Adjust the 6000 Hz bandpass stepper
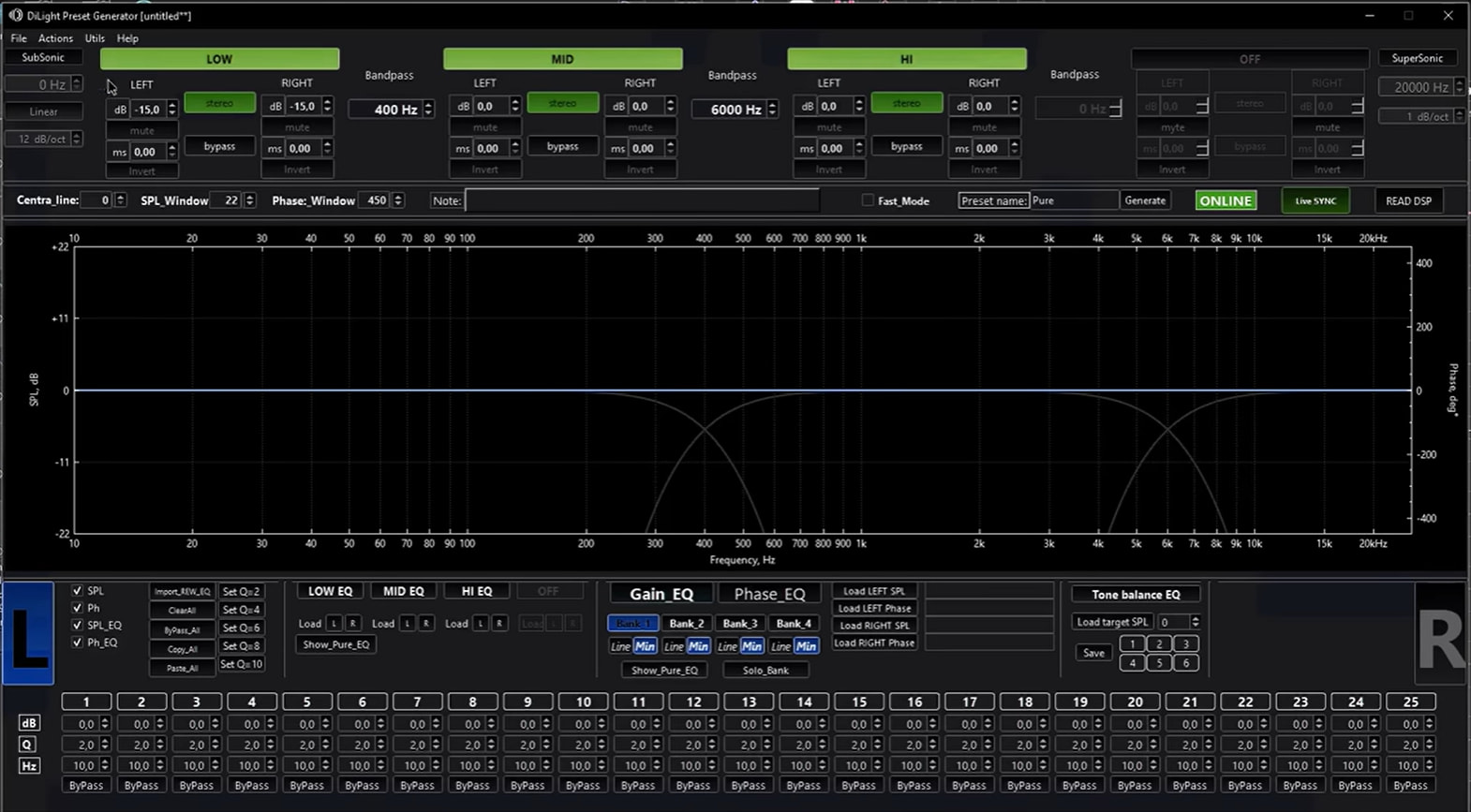The height and width of the screenshot is (812, 1471). pyautogui.click(x=772, y=110)
